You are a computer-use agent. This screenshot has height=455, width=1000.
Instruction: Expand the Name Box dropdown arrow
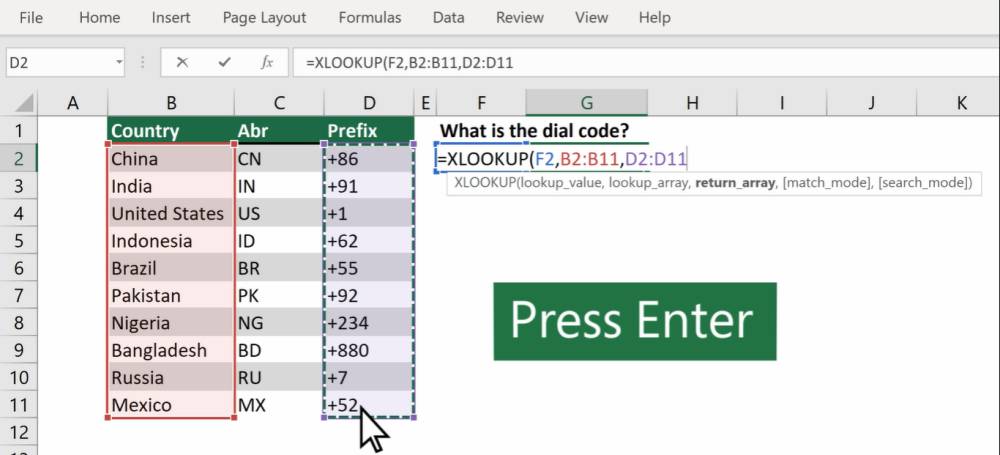pyautogui.click(x=119, y=63)
